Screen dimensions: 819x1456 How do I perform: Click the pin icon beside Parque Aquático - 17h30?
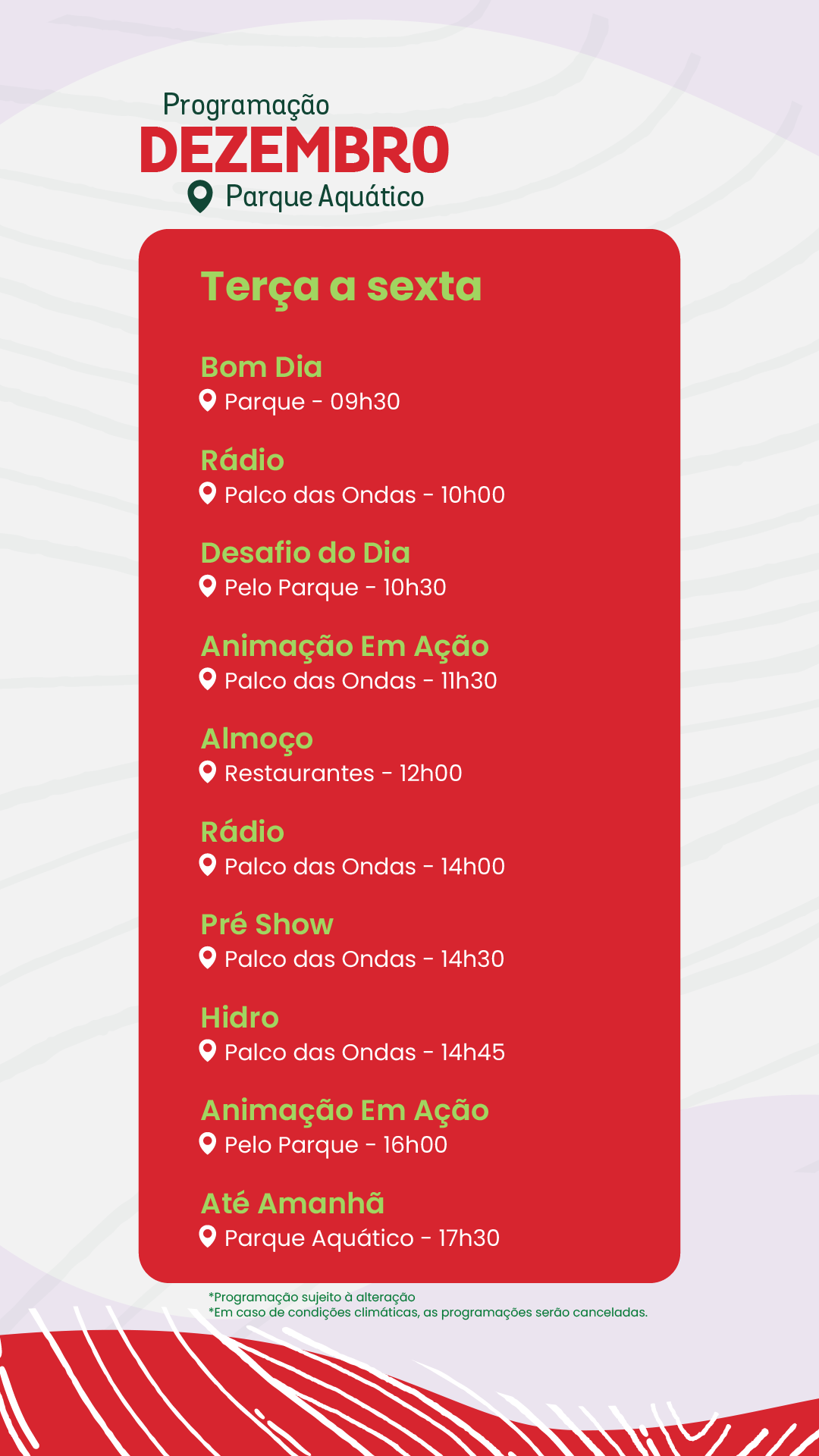click(207, 1236)
